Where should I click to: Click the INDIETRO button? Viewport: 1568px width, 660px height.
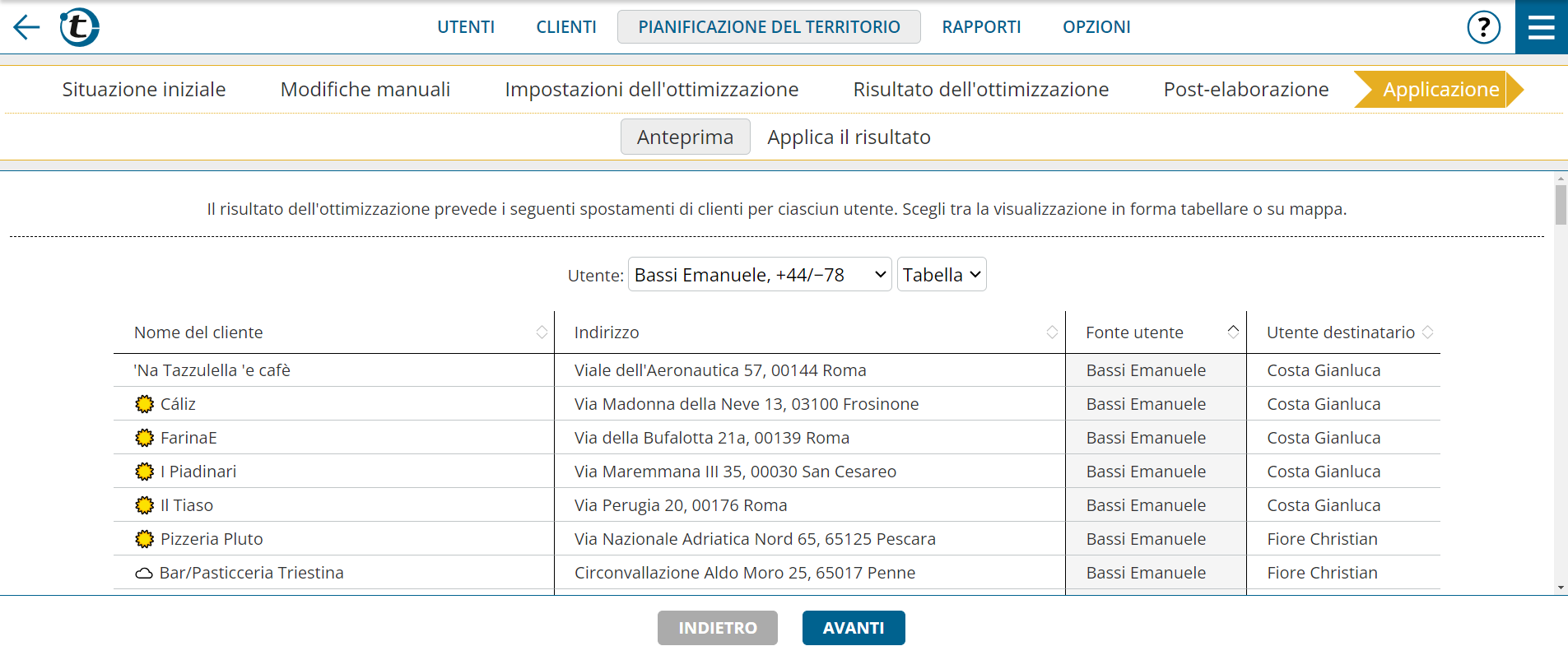click(717, 628)
